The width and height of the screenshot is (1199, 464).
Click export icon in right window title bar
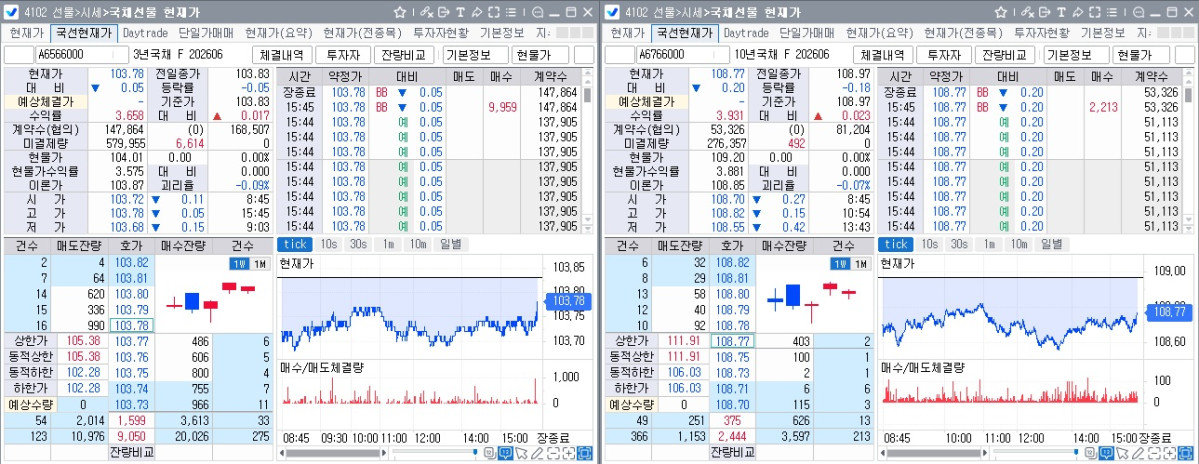(x=1045, y=12)
